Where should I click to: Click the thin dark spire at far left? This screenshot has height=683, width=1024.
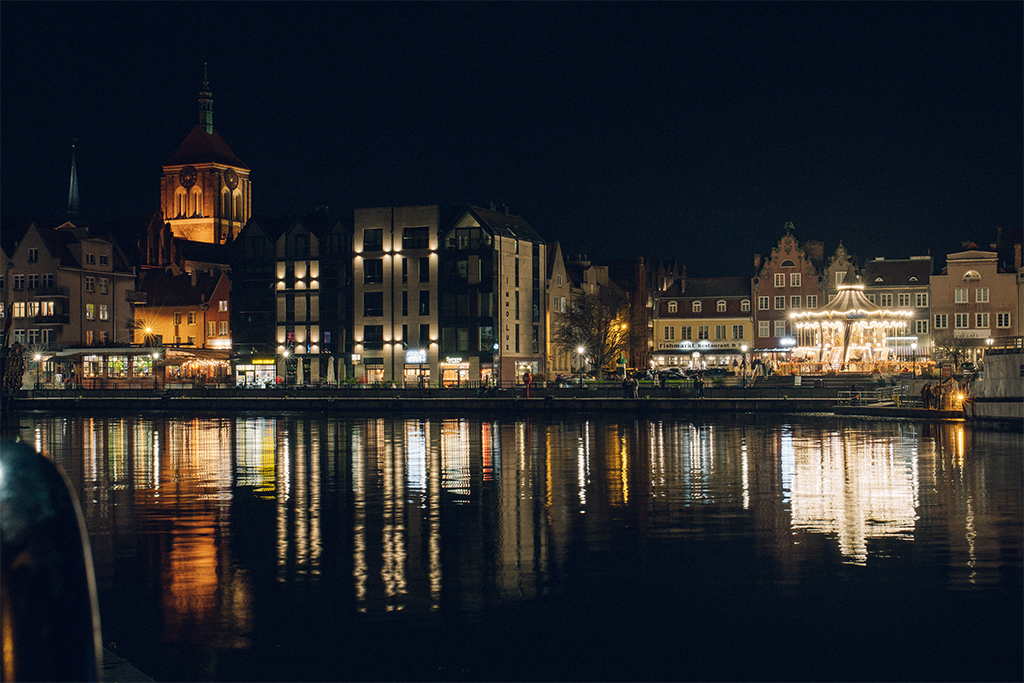(x=73, y=185)
